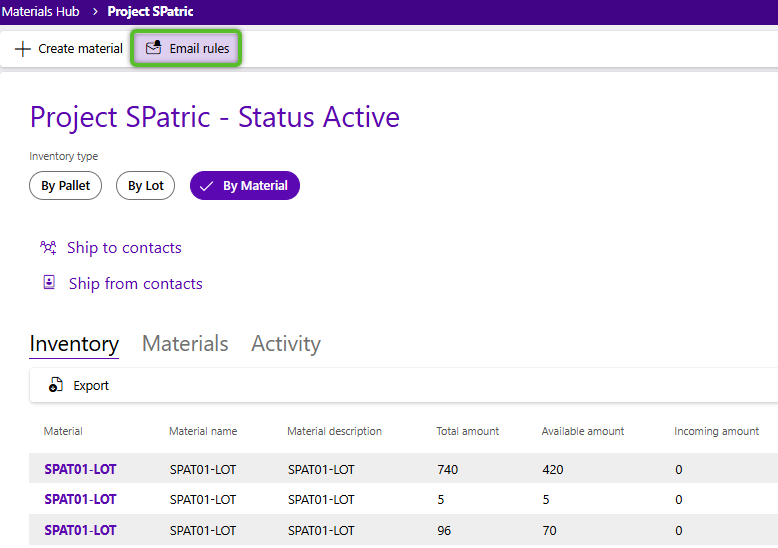Open SPAT01-LOT material with total amount 96
778x548 pixels.
[x=80, y=530]
